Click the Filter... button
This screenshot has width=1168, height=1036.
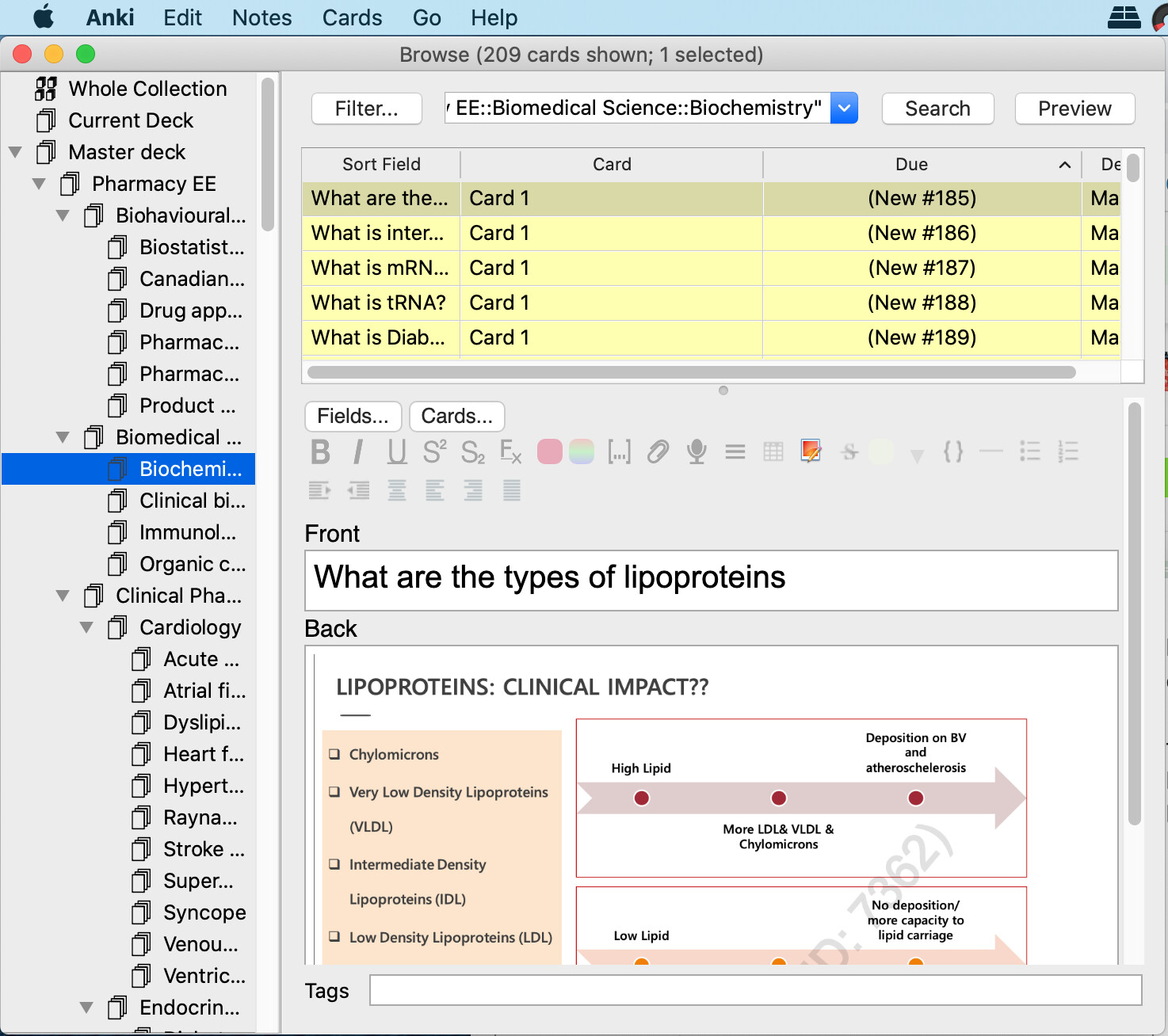[367, 109]
